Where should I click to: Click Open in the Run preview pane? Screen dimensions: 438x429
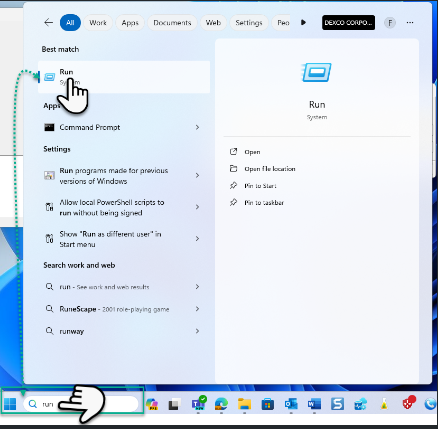pyautogui.click(x=252, y=152)
